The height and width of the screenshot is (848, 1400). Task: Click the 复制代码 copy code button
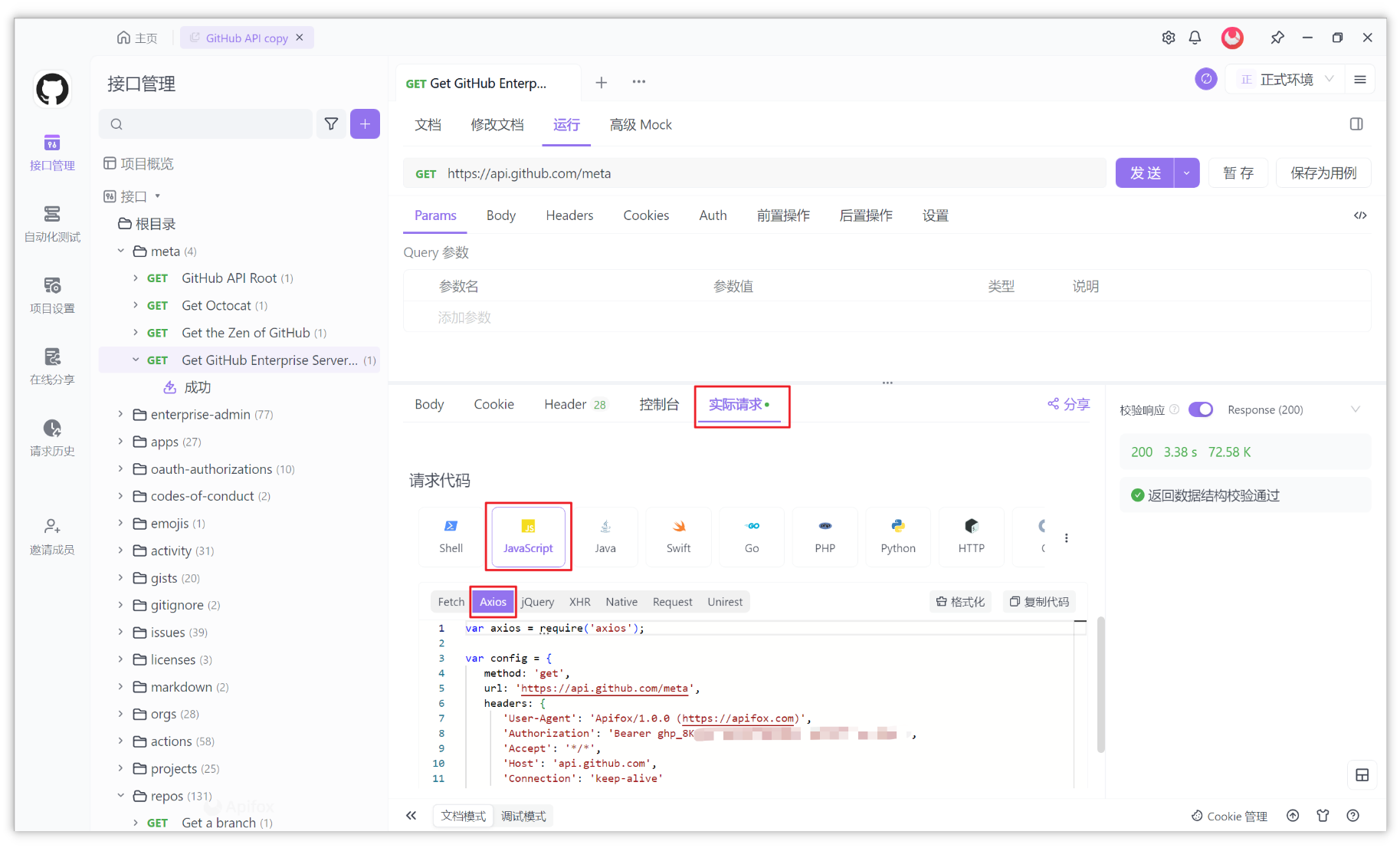click(1039, 602)
